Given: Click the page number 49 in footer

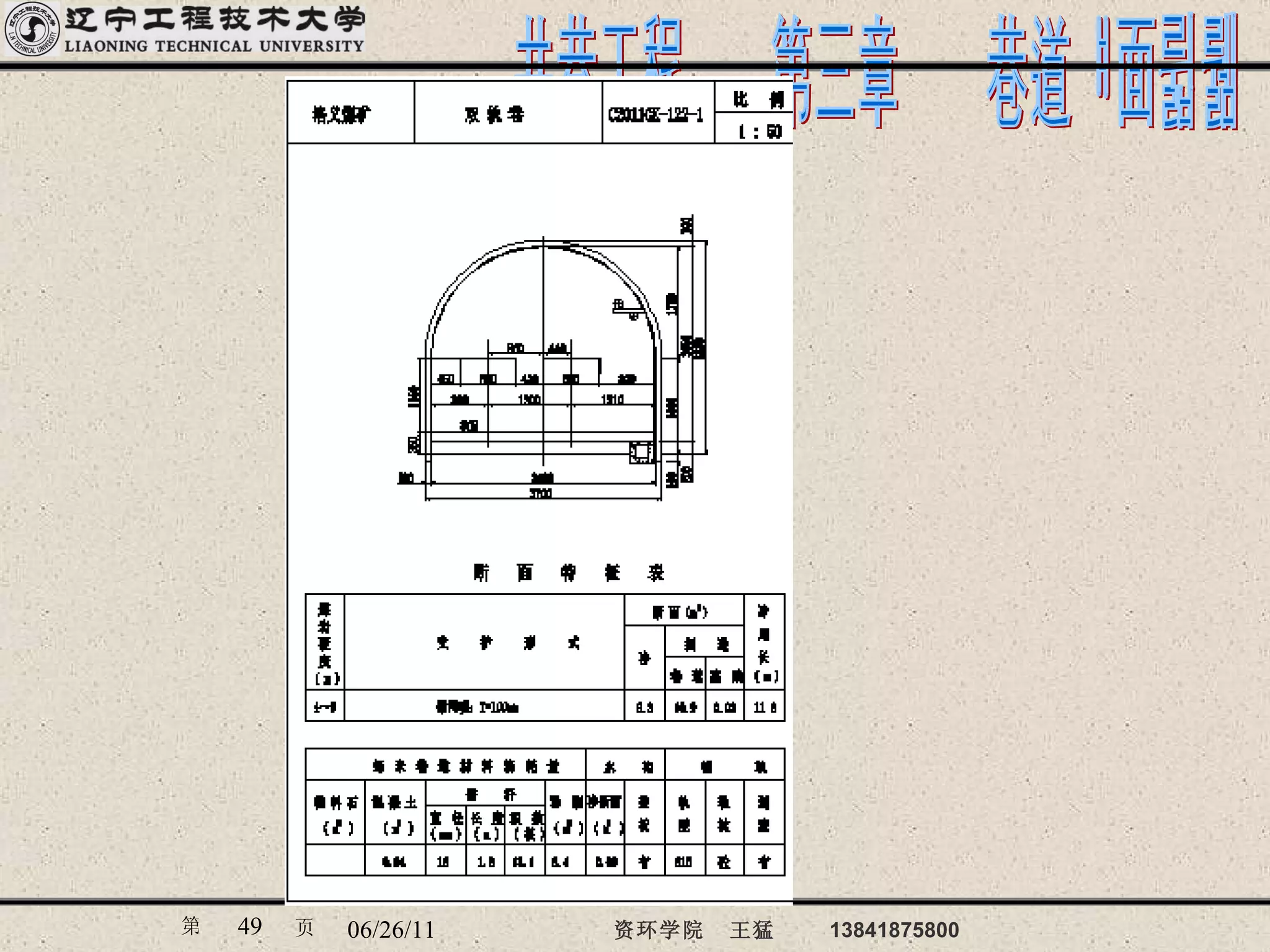Looking at the screenshot, I should 249,927.
